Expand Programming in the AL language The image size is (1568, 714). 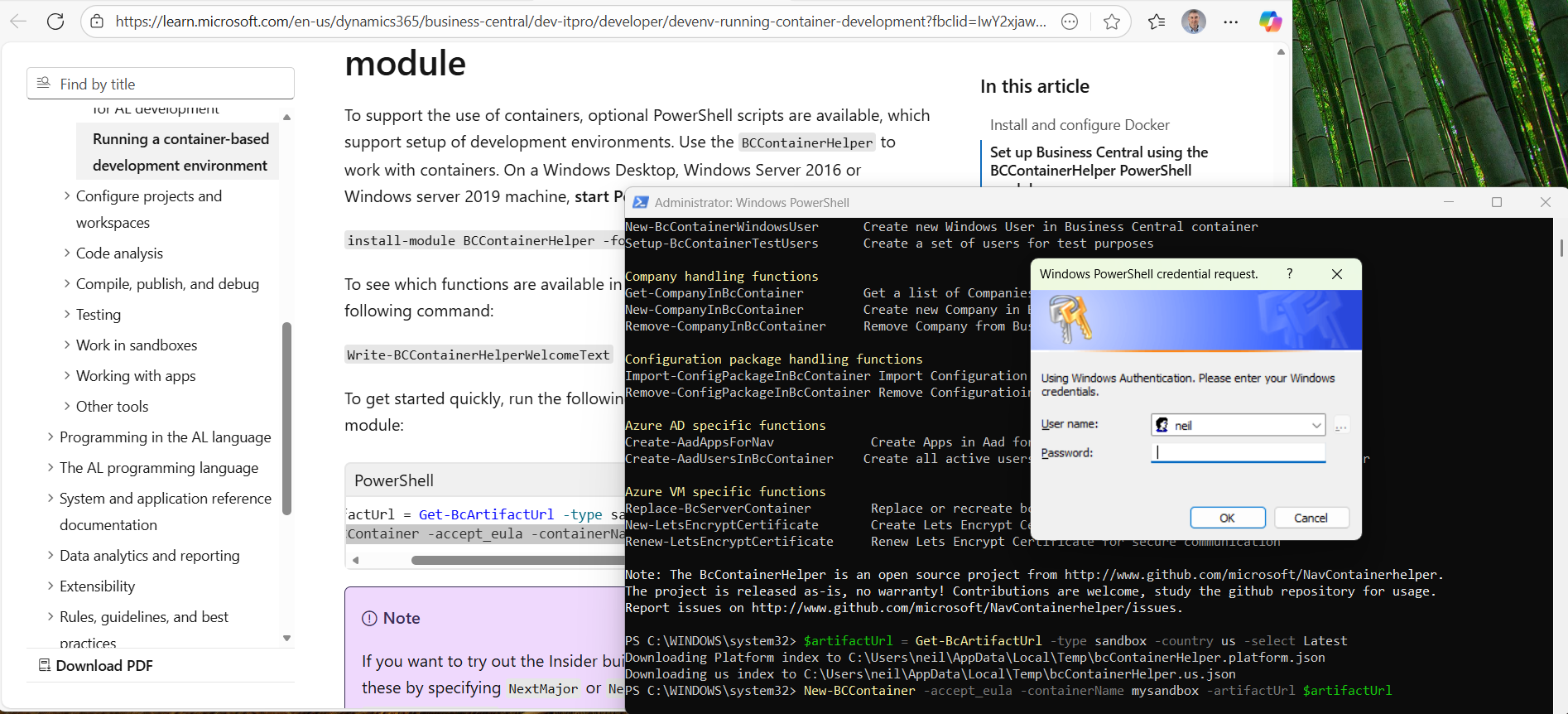click(51, 437)
